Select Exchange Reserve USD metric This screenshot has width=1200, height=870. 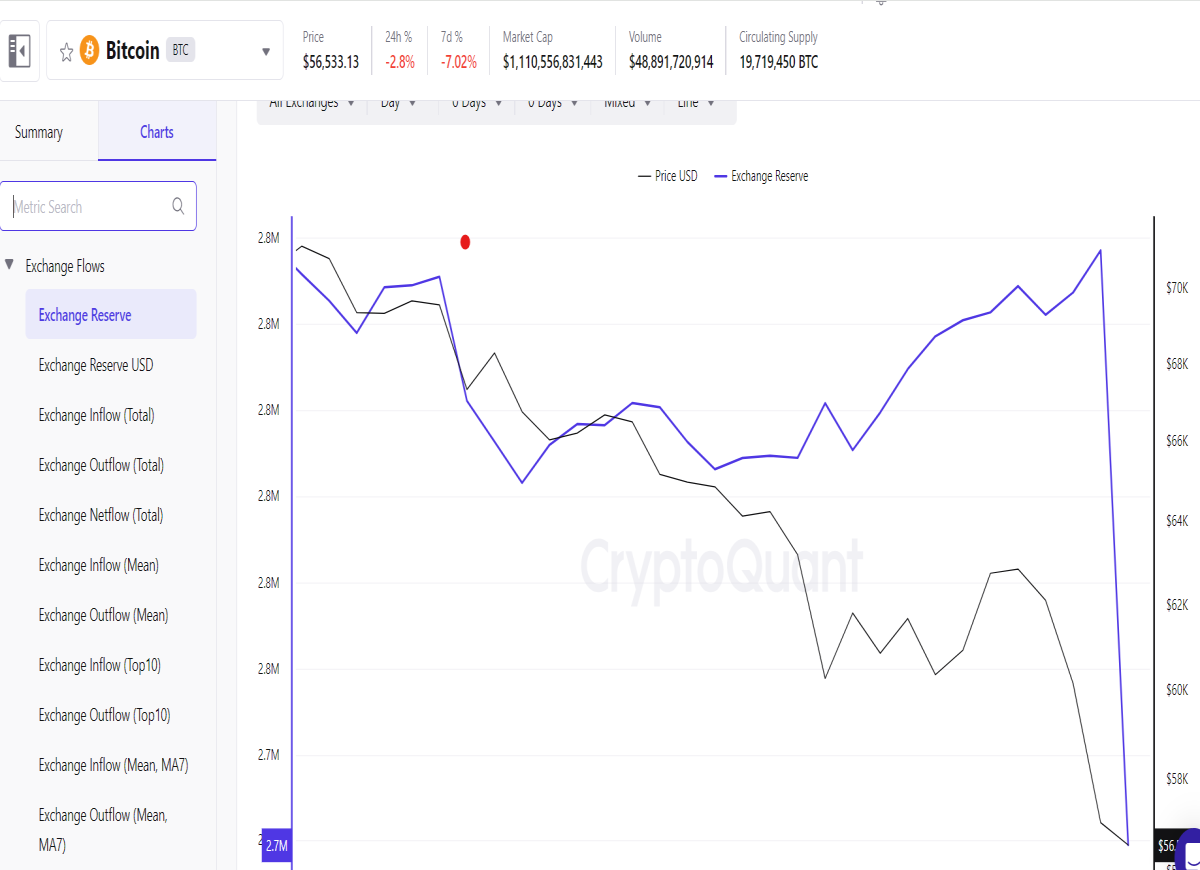96,365
